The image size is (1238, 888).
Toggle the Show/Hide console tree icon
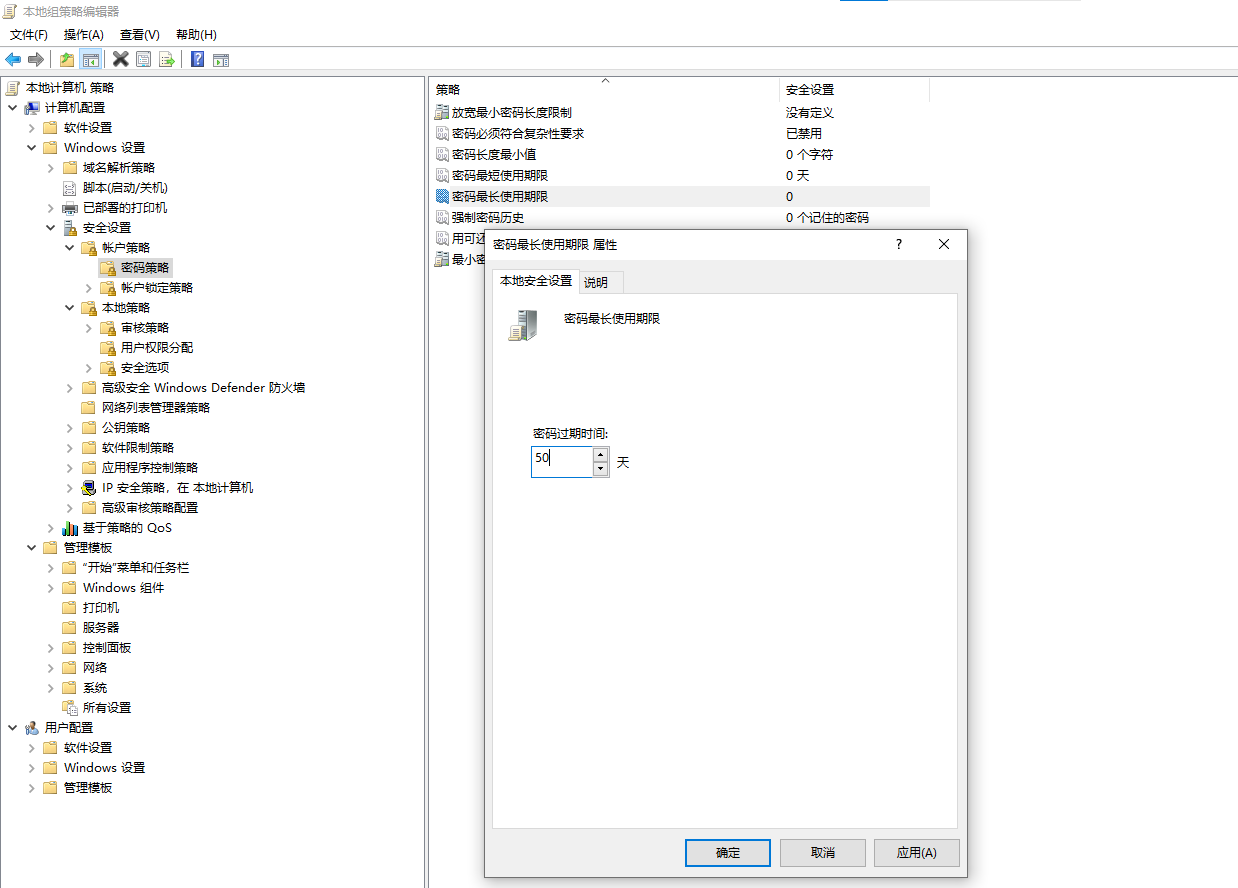[91, 59]
